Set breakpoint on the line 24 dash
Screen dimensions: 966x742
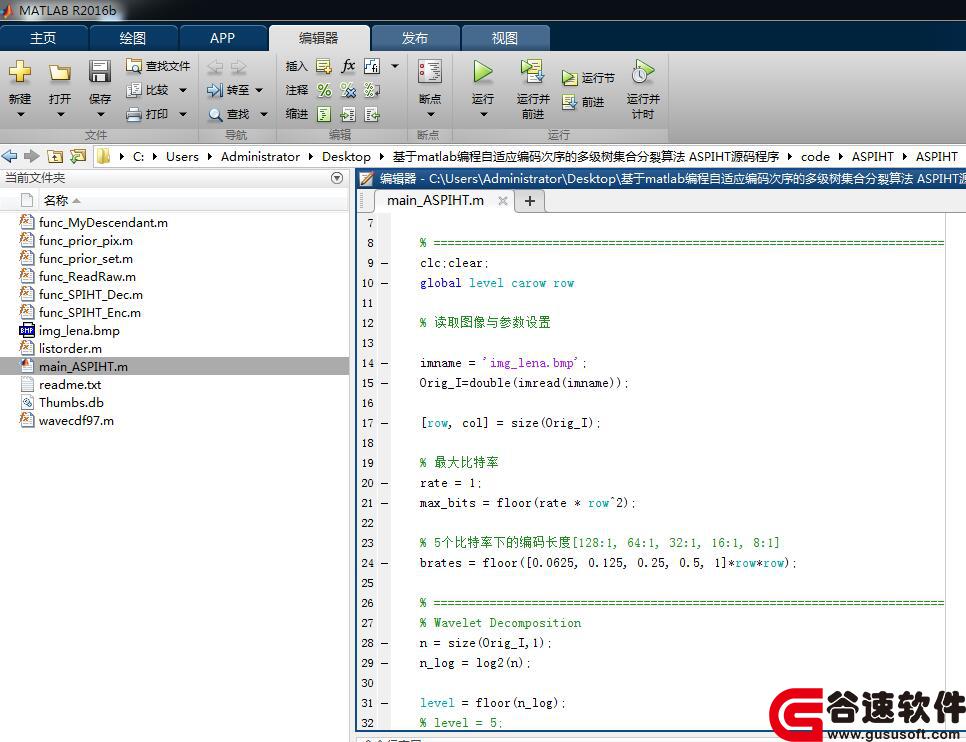[x=384, y=563]
